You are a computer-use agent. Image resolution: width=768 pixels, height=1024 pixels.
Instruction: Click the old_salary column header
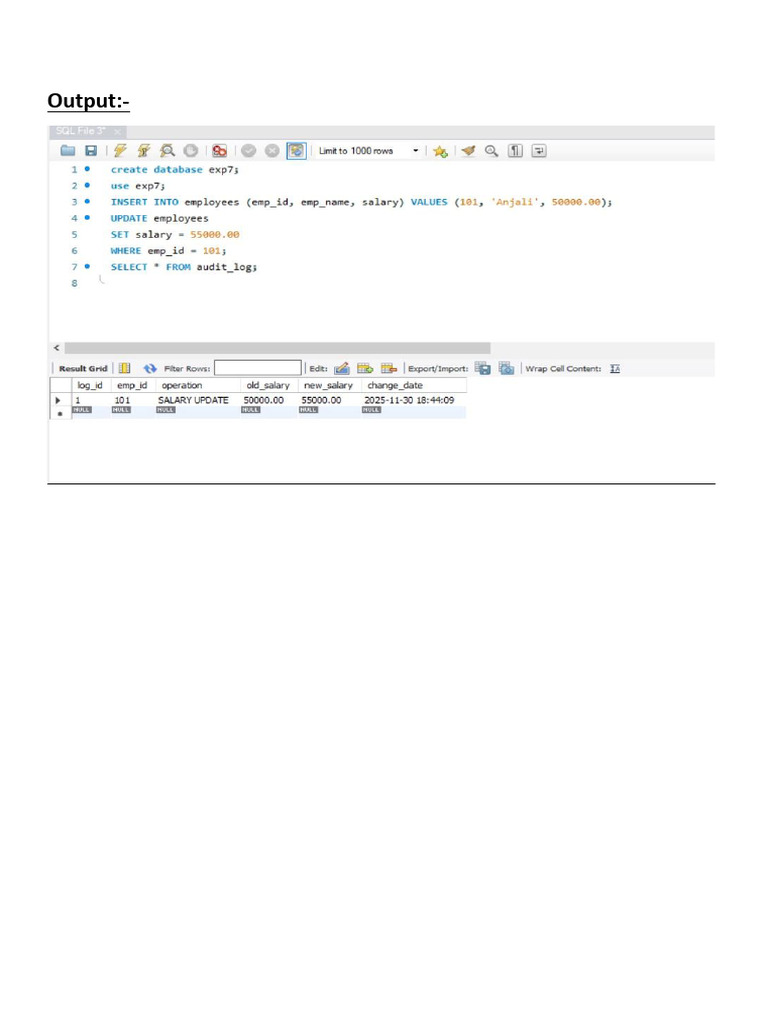pyautogui.click(x=268, y=385)
